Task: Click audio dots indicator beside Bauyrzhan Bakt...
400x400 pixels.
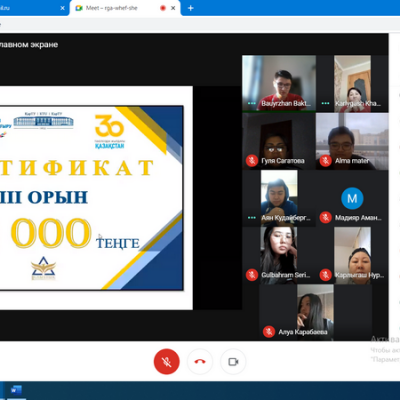Action: [x=252, y=103]
